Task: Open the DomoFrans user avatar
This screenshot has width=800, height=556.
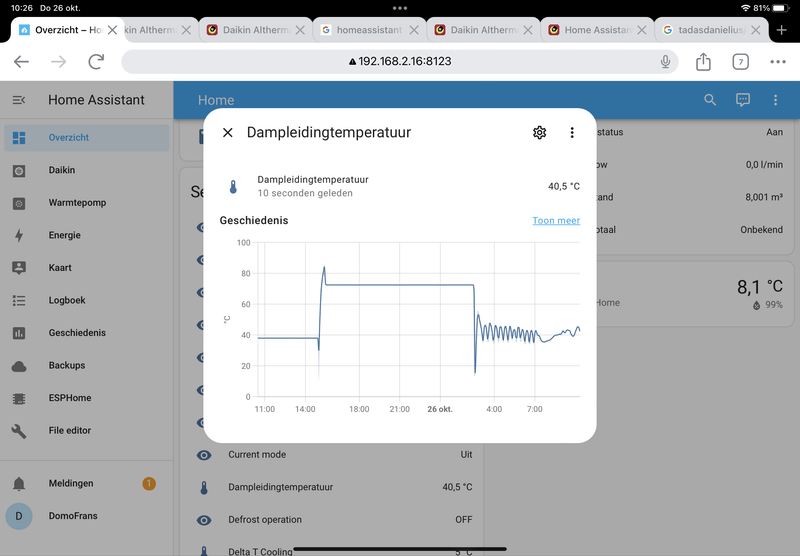Action: [x=19, y=516]
